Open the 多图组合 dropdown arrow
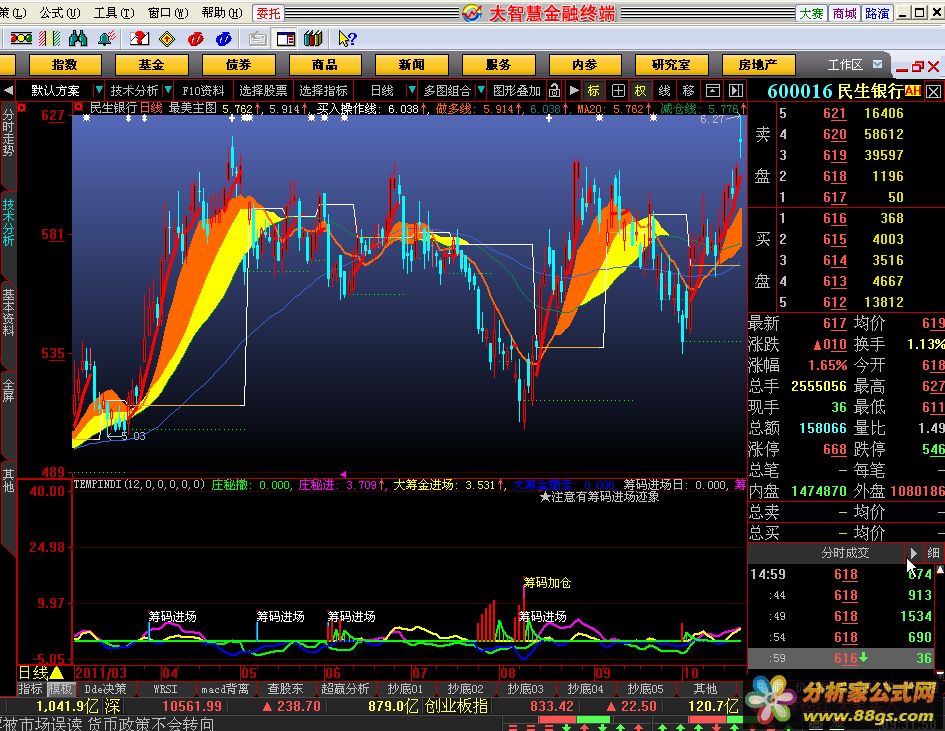 [481, 90]
